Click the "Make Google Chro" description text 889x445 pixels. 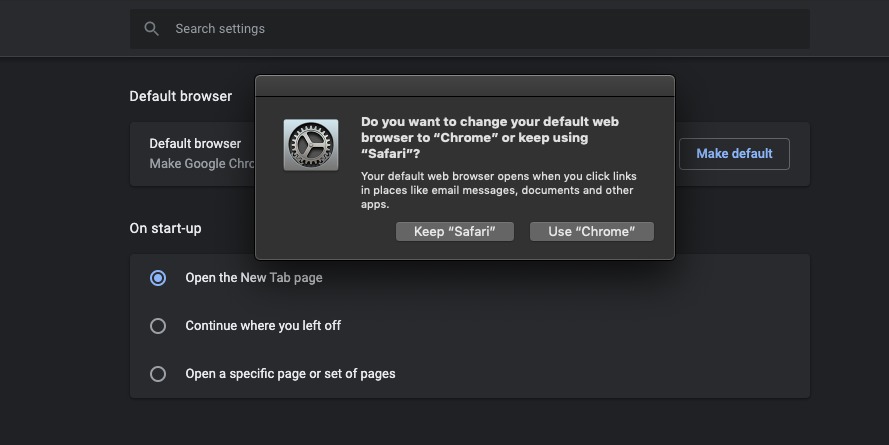click(202, 164)
